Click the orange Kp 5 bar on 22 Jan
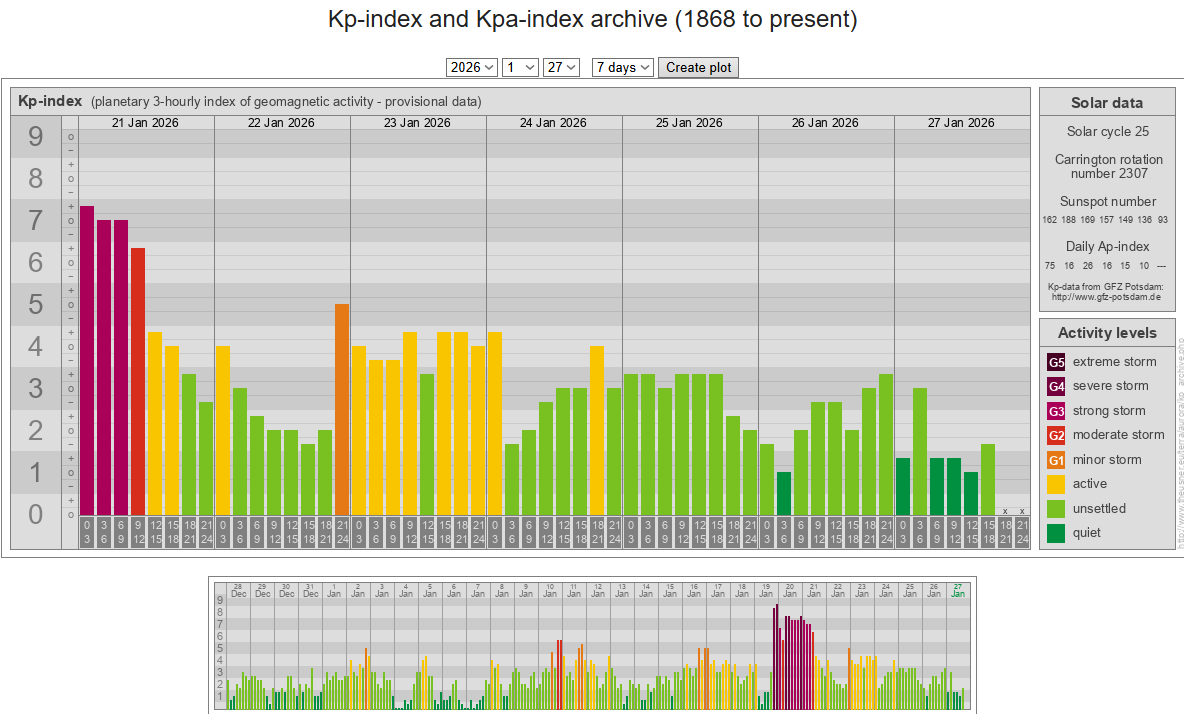The height and width of the screenshot is (714, 1184). tap(342, 409)
